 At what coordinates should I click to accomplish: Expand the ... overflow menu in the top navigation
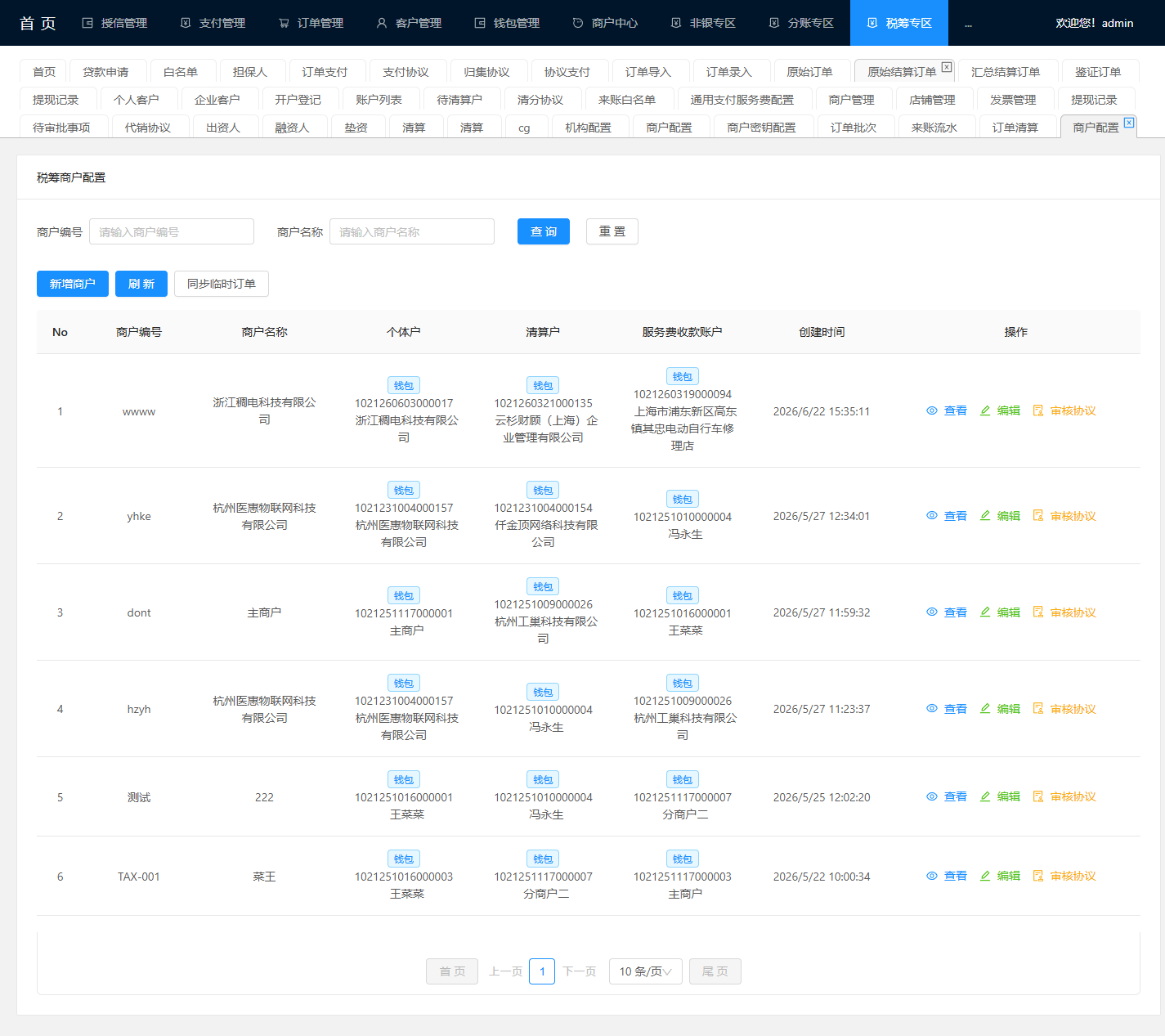pos(968,23)
